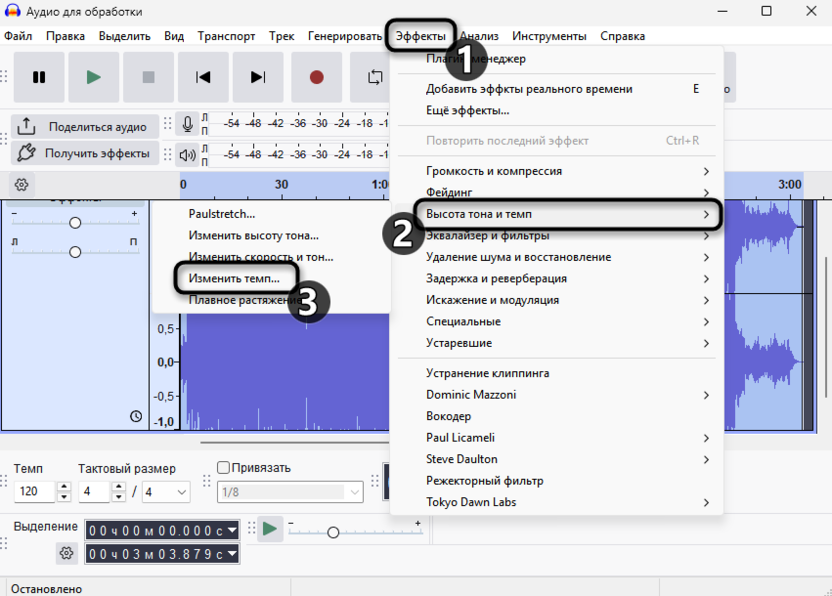Click the microphone recording meter icon
Image resolution: width=832 pixels, height=596 pixels.
coord(187,124)
